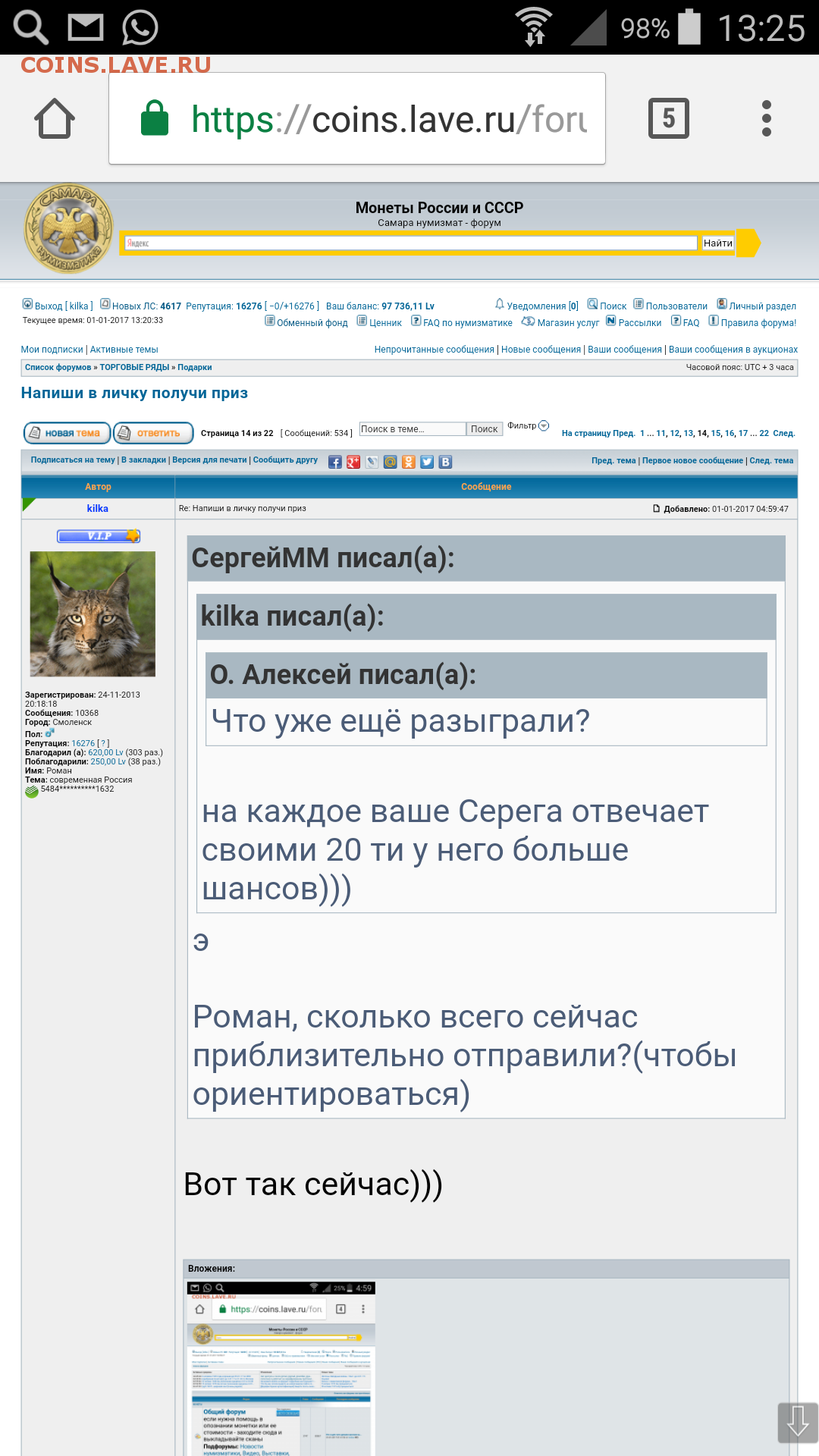The height and width of the screenshot is (1456, 819).
Task: Click the Найти Yandex search button
Action: point(717,243)
